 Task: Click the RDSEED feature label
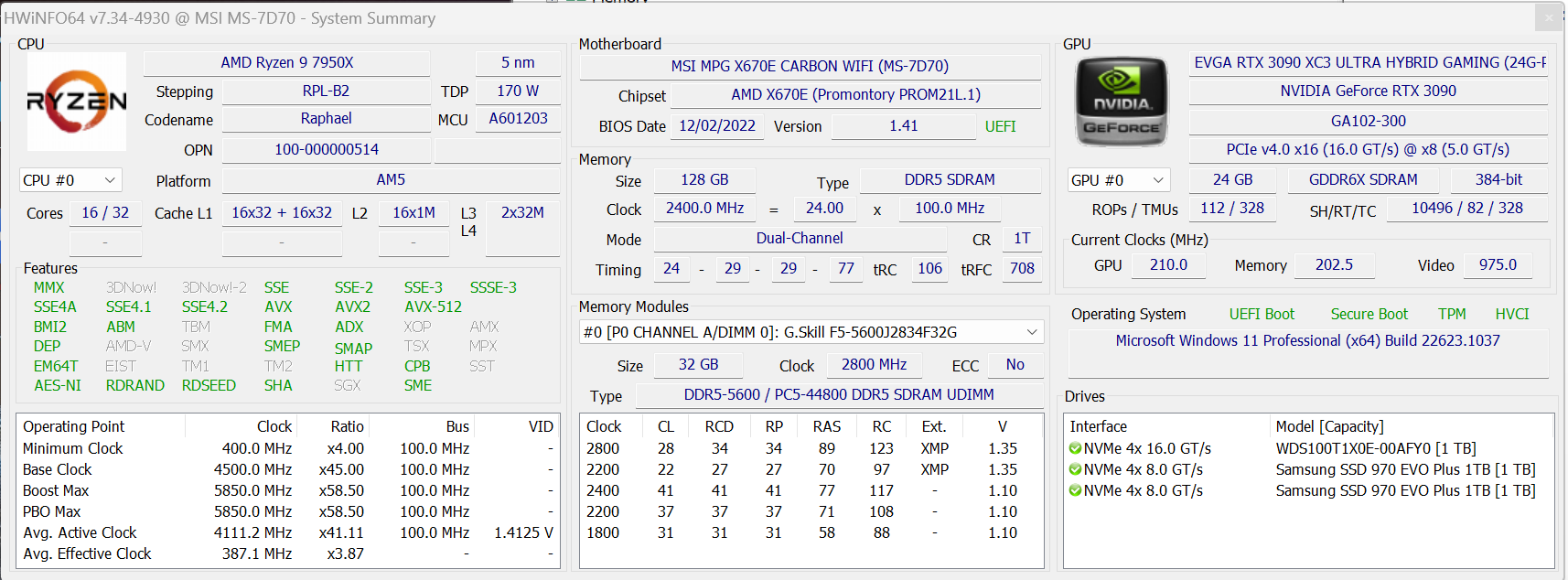point(209,386)
